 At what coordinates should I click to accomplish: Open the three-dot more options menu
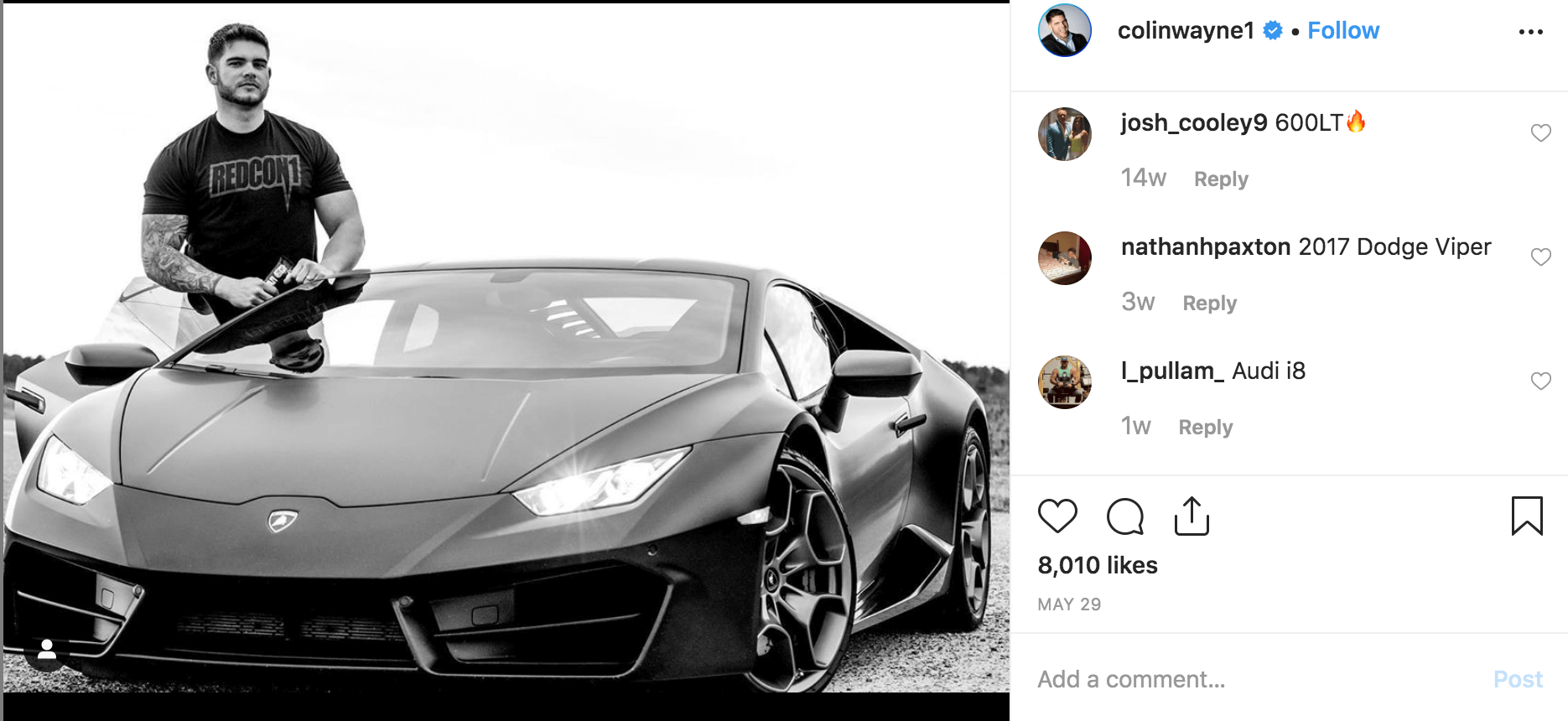1530,32
